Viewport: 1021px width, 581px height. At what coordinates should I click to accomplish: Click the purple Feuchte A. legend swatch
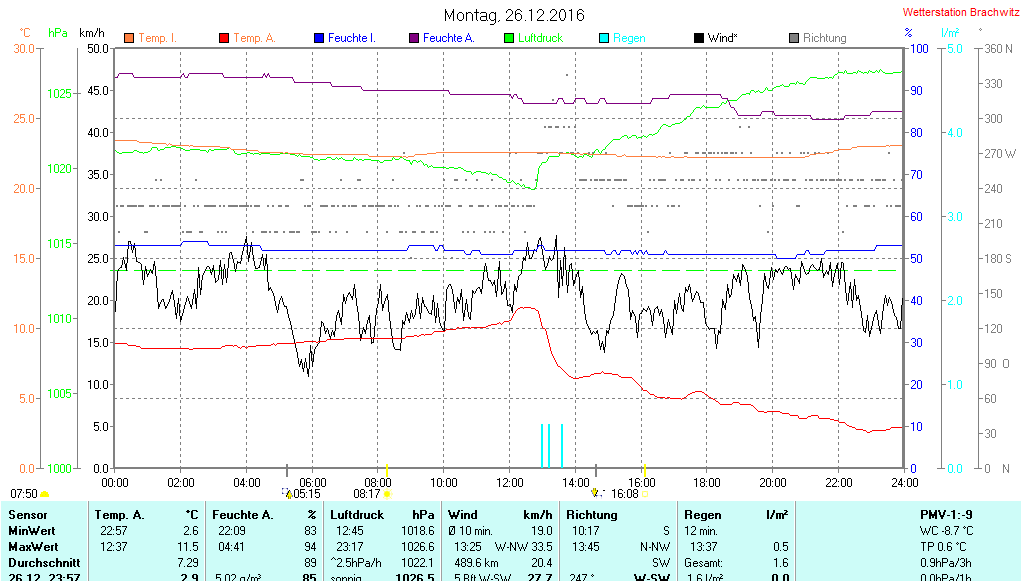click(x=413, y=38)
